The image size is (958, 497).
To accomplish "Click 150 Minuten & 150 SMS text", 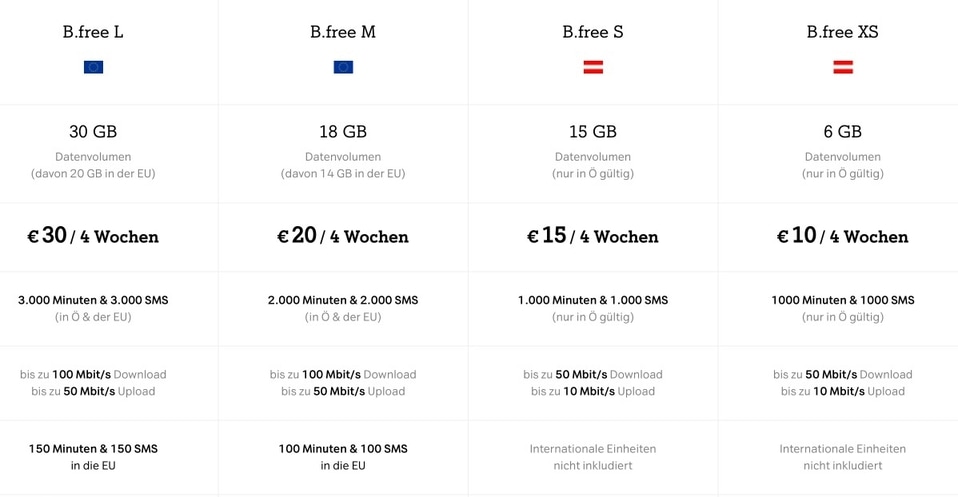I will (93, 449).
